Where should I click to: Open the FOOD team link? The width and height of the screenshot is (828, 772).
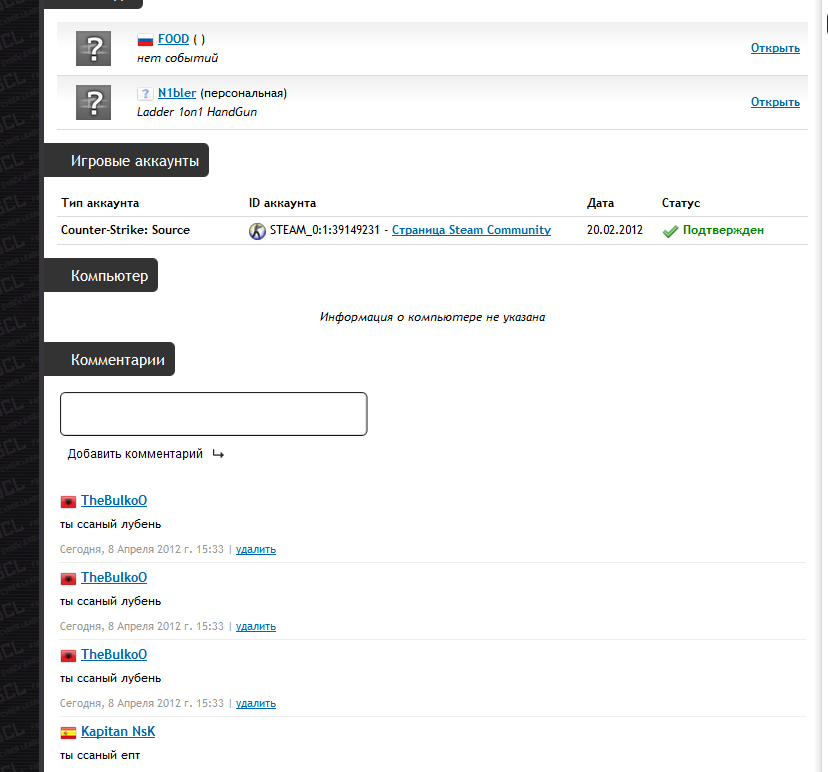click(173, 39)
